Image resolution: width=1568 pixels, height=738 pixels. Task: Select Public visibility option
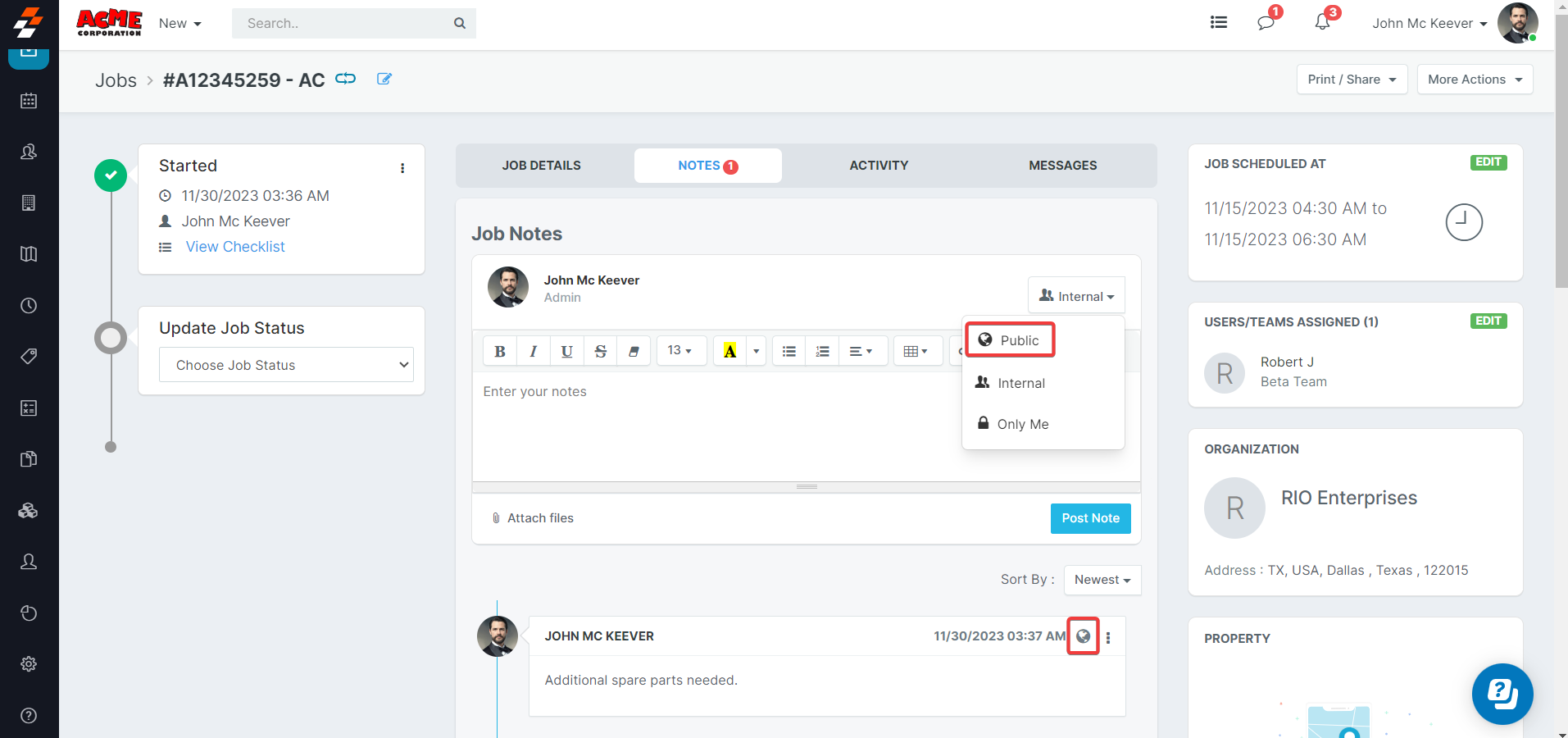coord(1010,340)
